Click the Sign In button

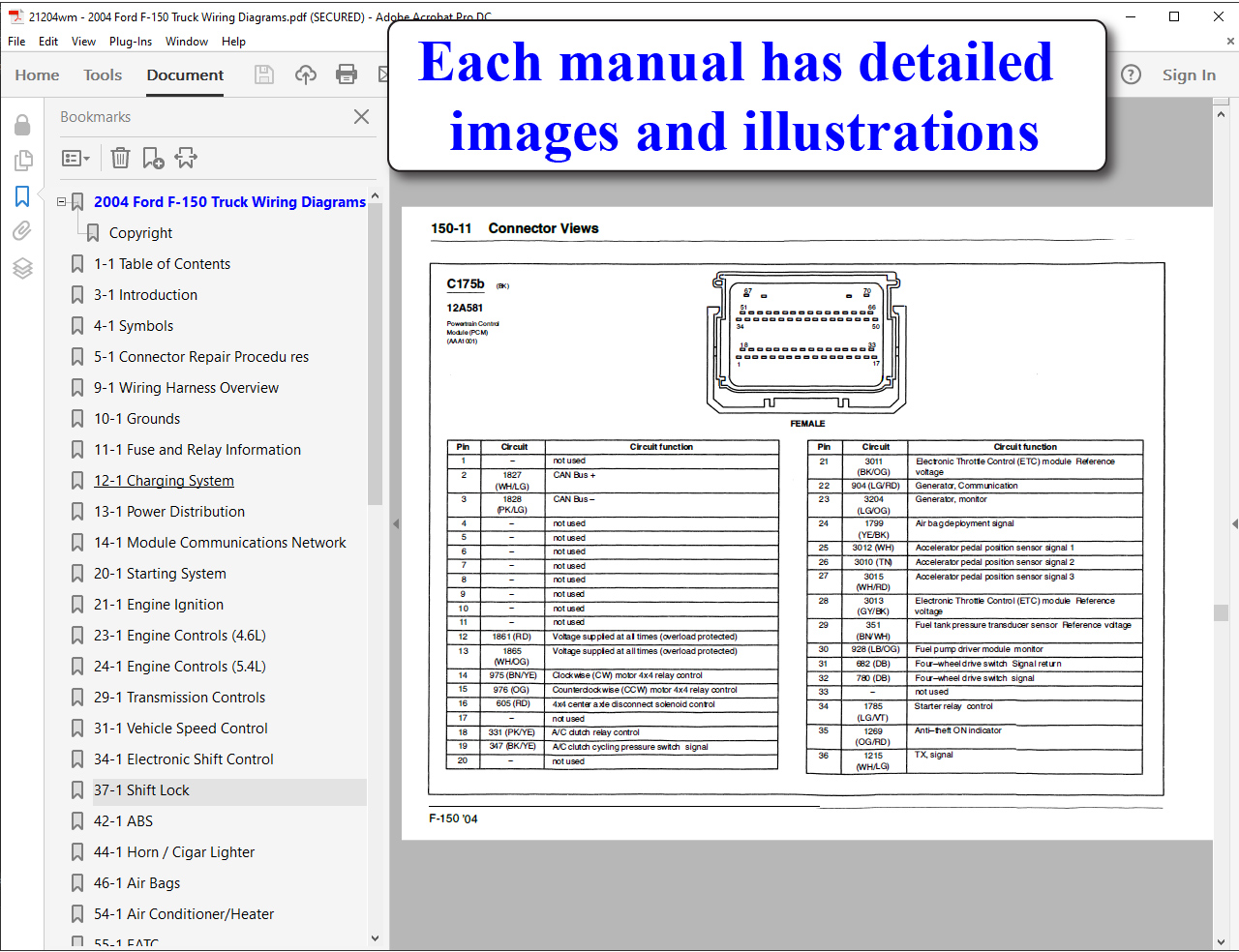1189,74
